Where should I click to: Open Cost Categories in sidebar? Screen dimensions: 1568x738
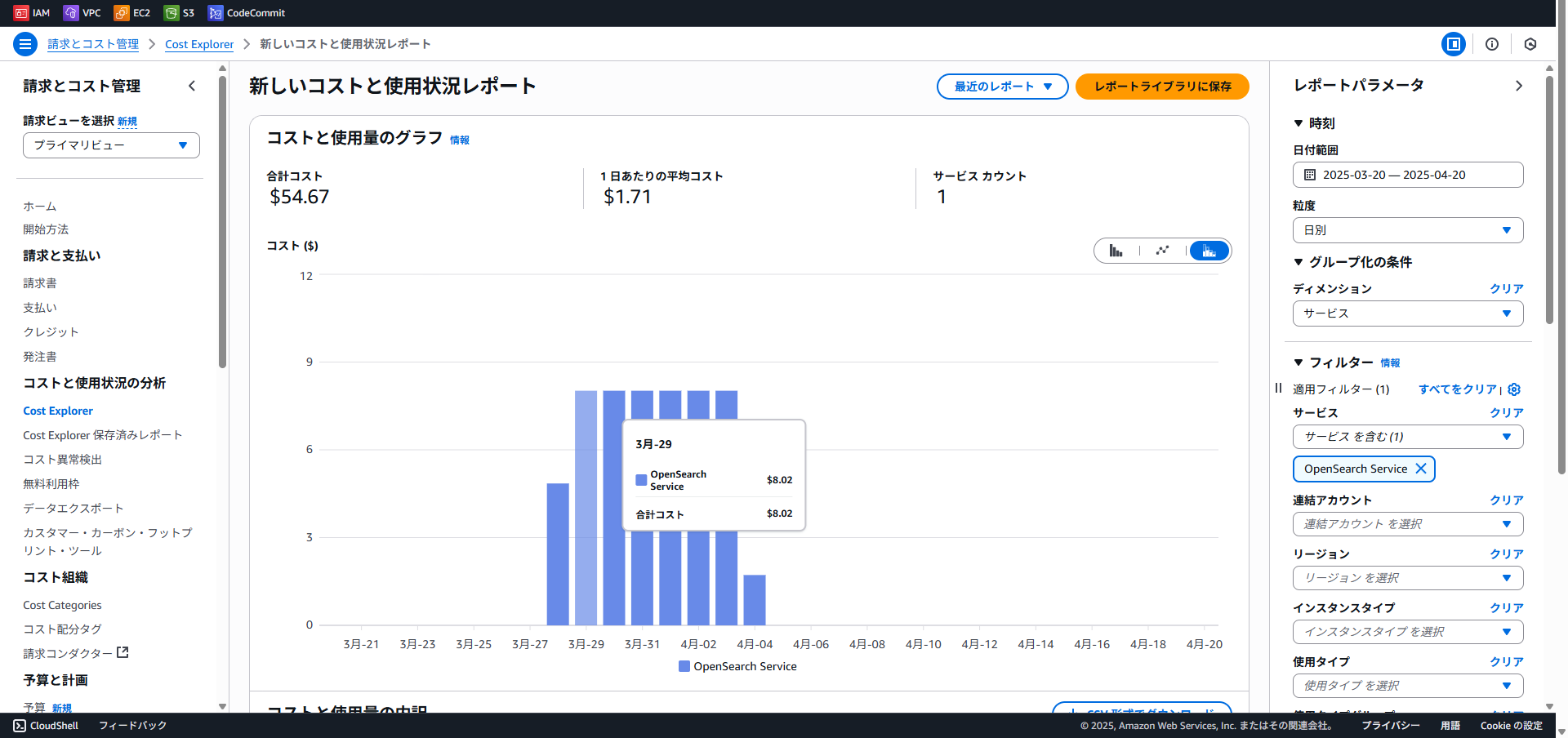click(x=62, y=605)
